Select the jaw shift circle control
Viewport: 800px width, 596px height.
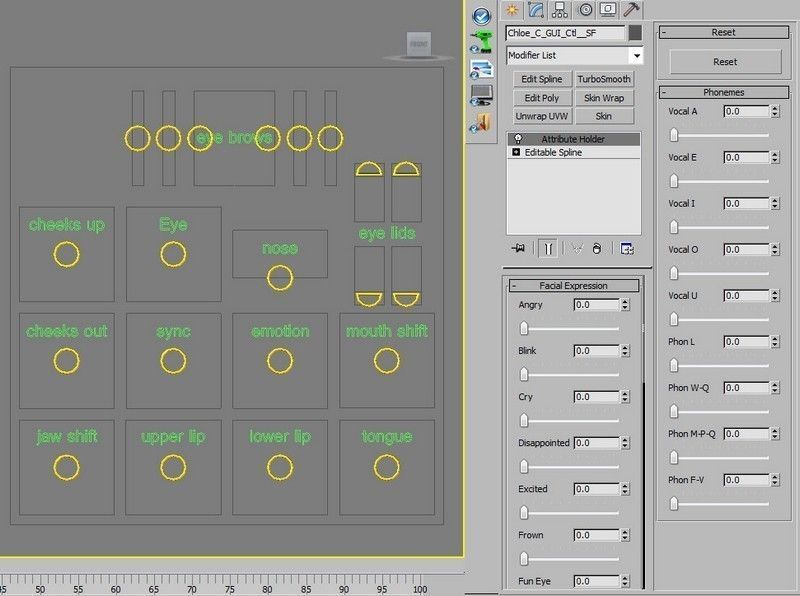tap(66, 467)
